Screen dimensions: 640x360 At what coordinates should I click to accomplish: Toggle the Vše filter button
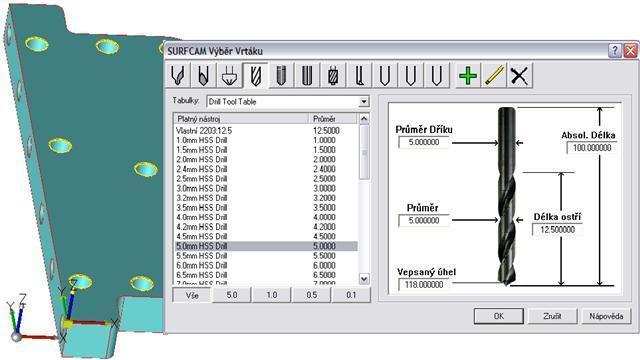pyautogui.click(x=192, y=295)
